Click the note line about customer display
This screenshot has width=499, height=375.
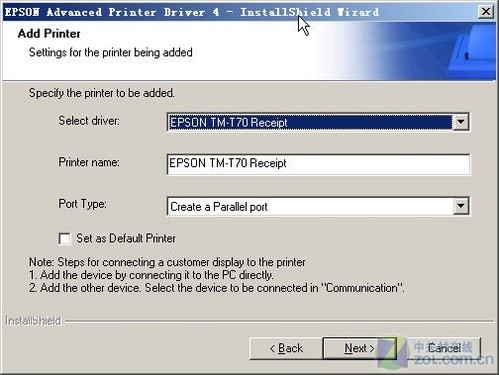(167, 262)
